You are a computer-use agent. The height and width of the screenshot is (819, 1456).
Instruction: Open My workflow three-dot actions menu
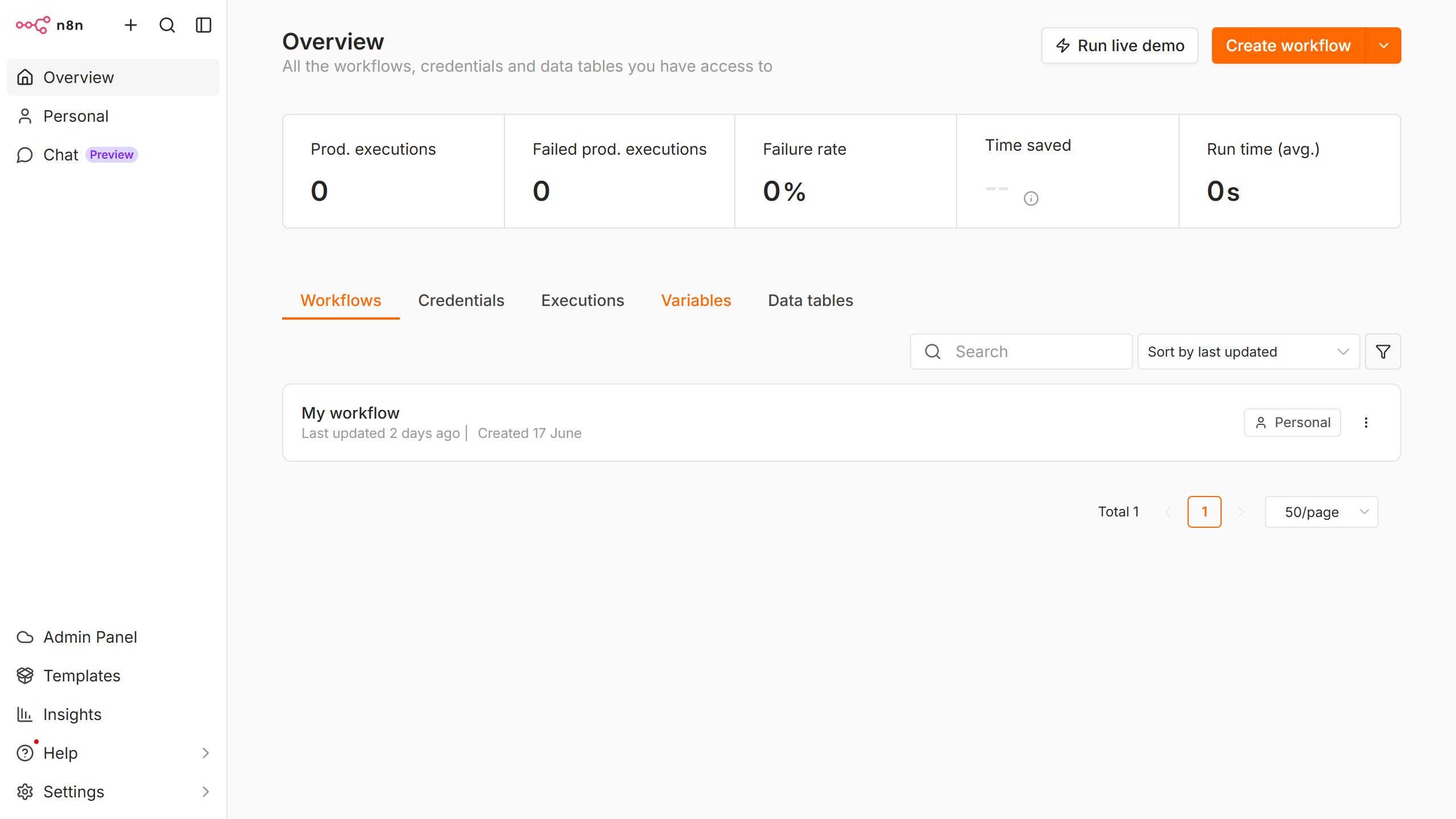pos(1366,423)
